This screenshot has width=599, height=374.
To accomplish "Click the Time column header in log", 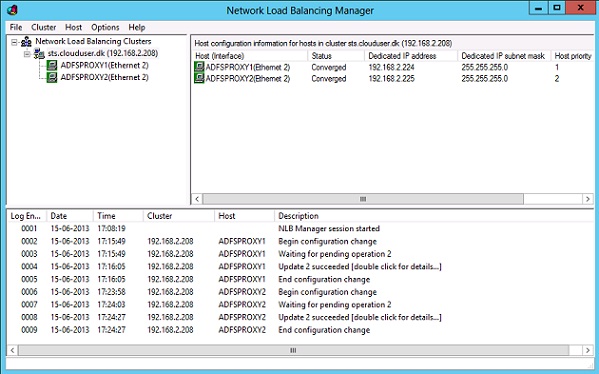I will (118, 216).
